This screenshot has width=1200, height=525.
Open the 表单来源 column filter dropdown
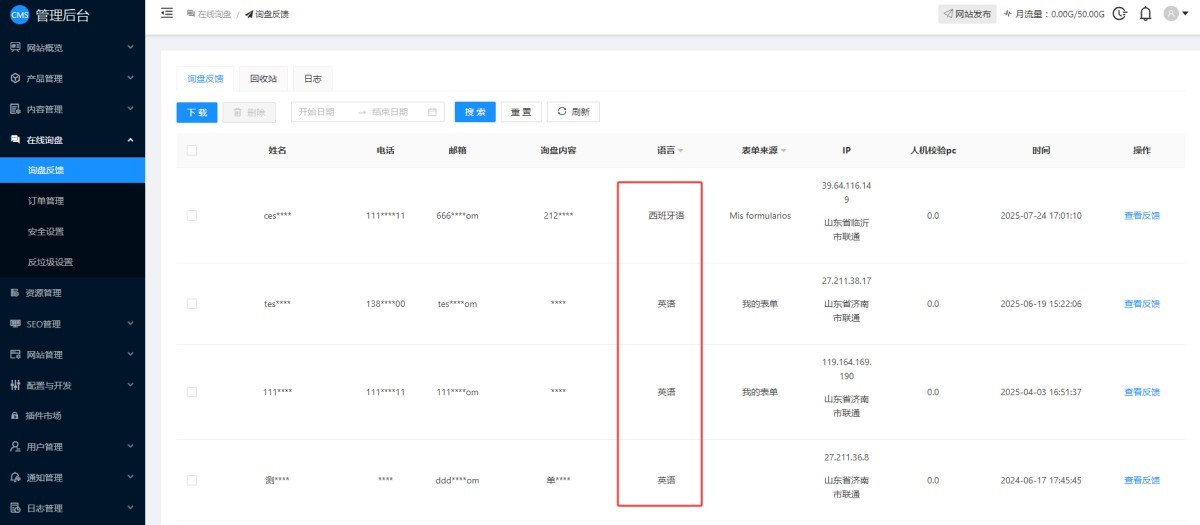coord(783,151)
